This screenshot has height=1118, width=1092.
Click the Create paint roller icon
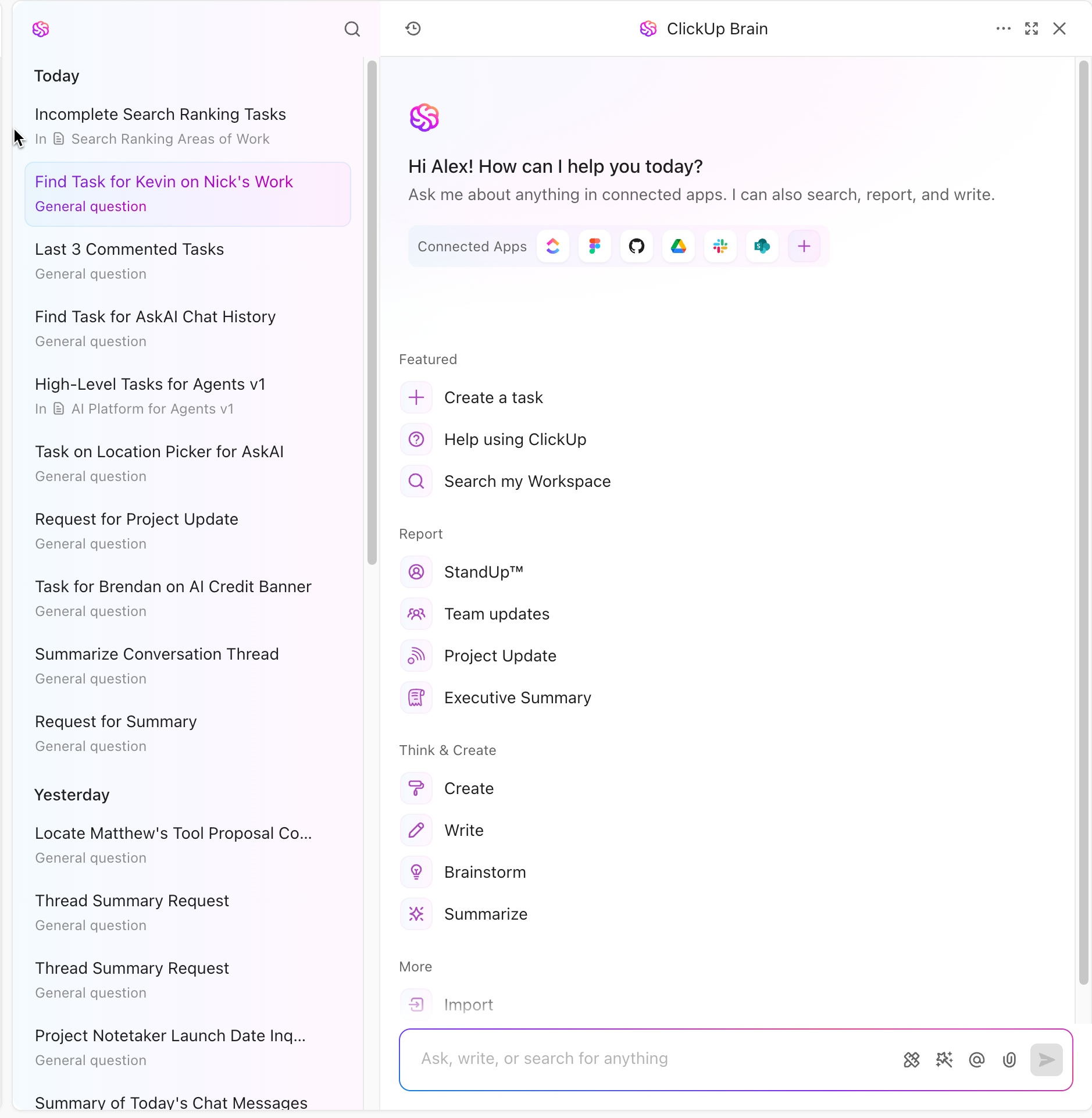point(416,788)
